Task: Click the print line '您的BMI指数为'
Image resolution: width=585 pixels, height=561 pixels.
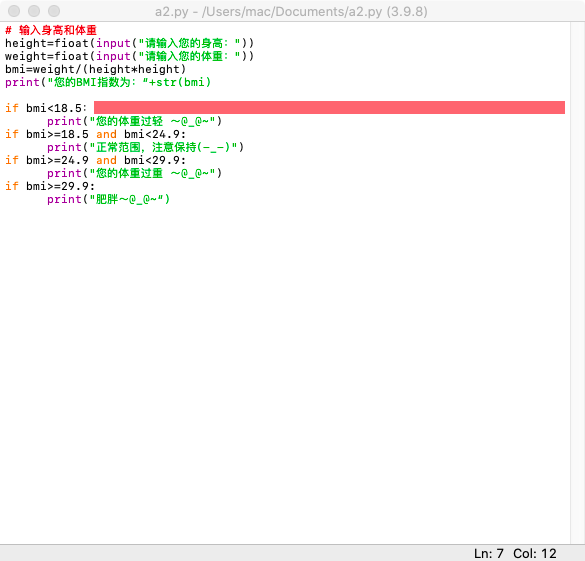Action: [108, 82]
